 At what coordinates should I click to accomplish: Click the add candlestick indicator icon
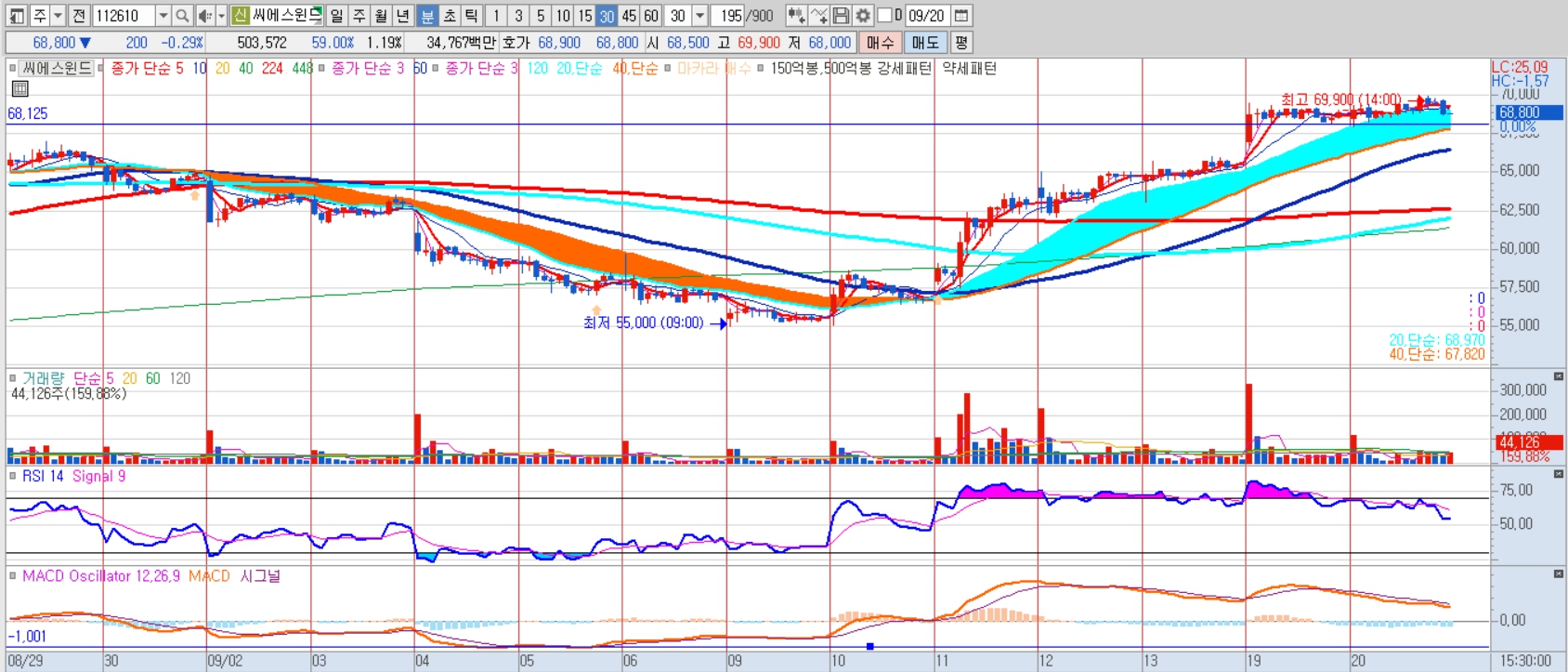click(x=796, y=16)
